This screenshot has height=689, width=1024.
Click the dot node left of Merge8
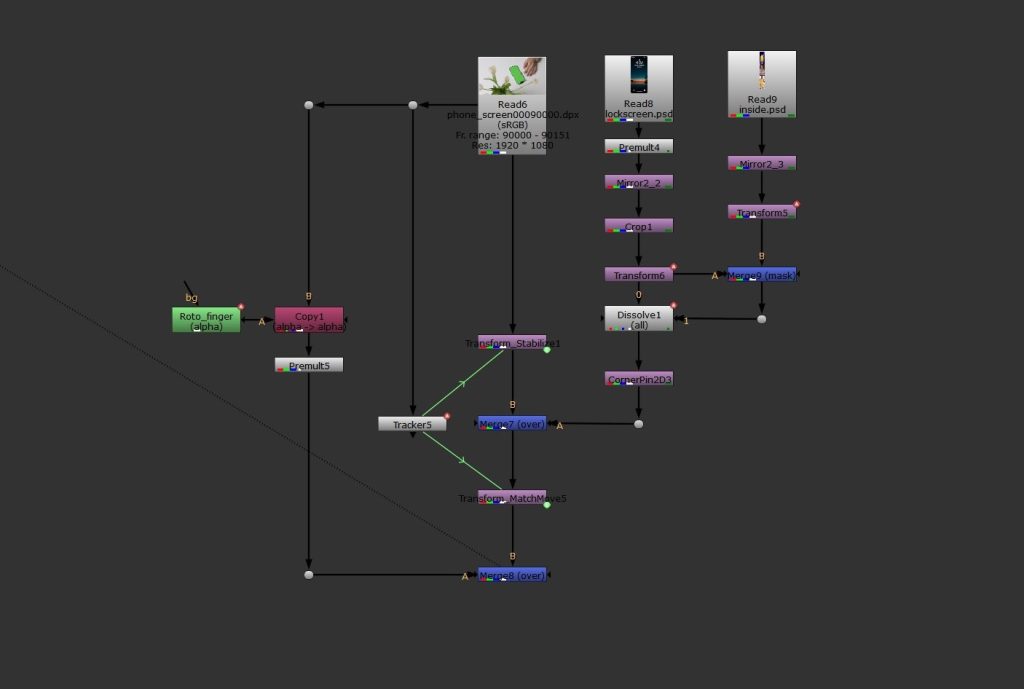[309, 575]
